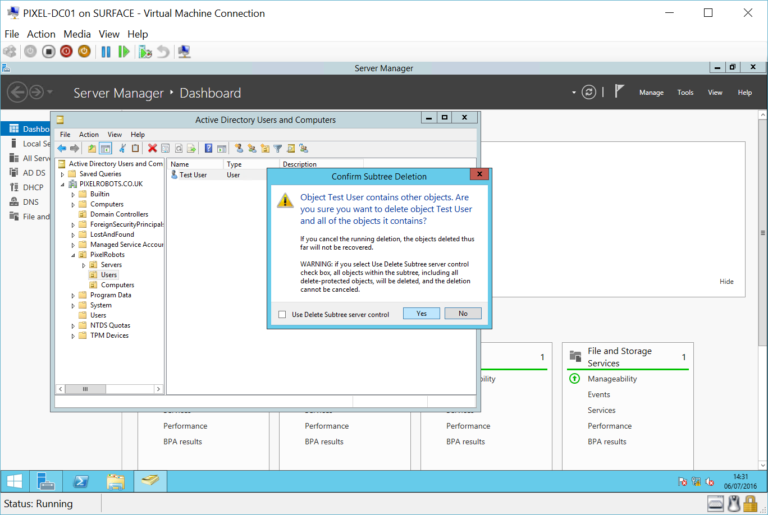Select the NTDS Quotas node

pyautogui.click(x=110, y=325)
